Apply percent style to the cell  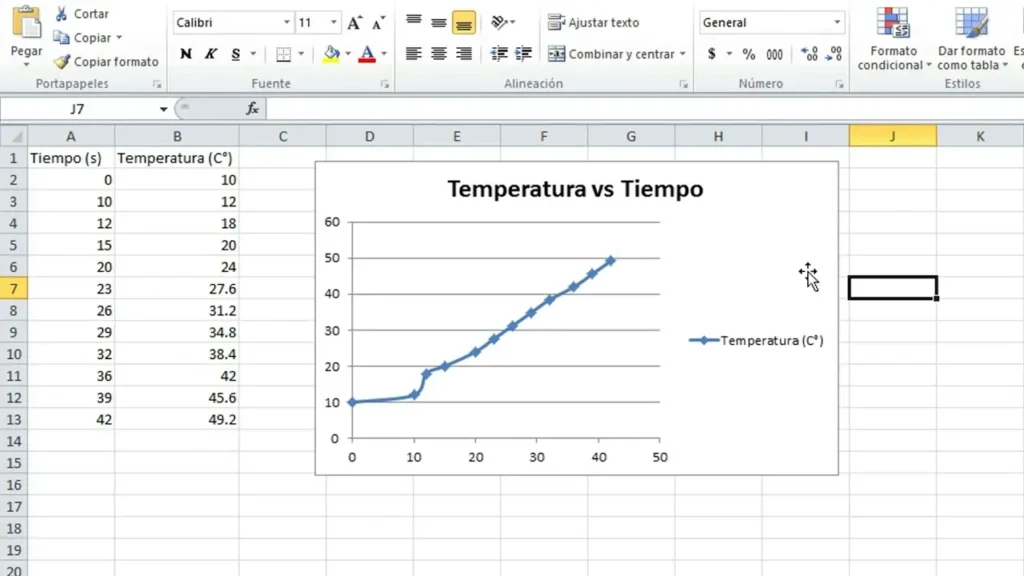pos(748,54)
